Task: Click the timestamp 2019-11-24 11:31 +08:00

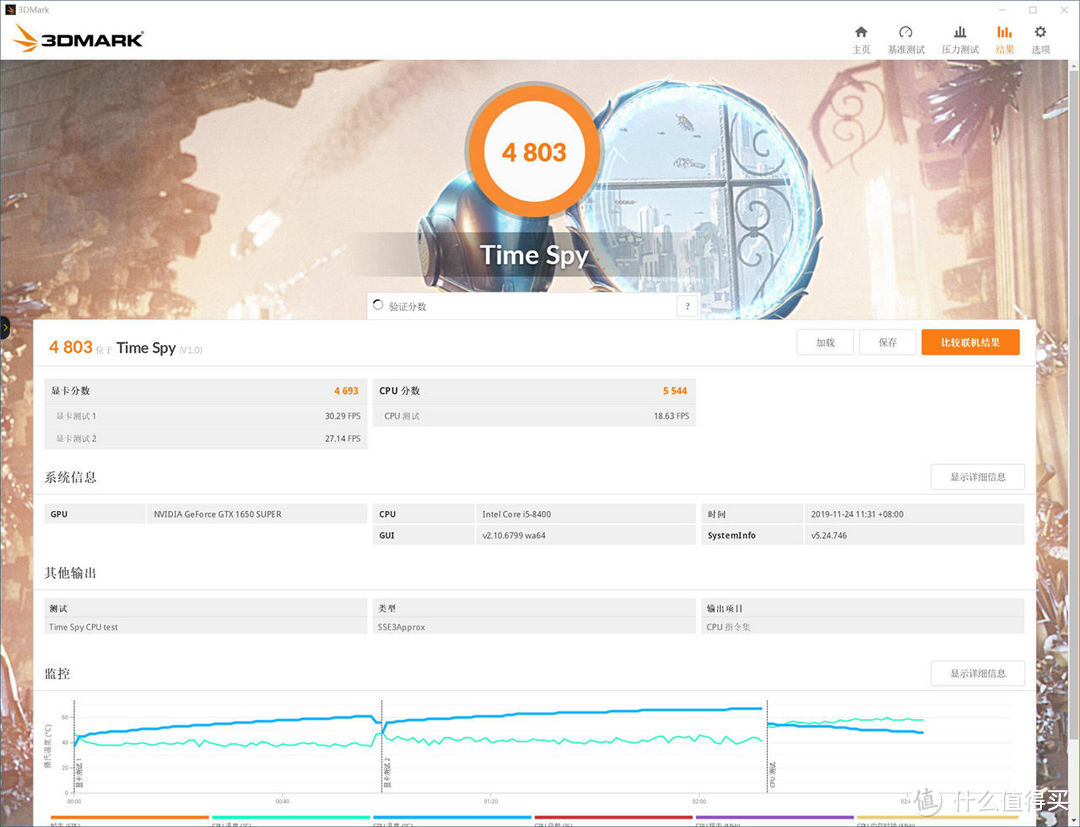Action: [857, 514]
